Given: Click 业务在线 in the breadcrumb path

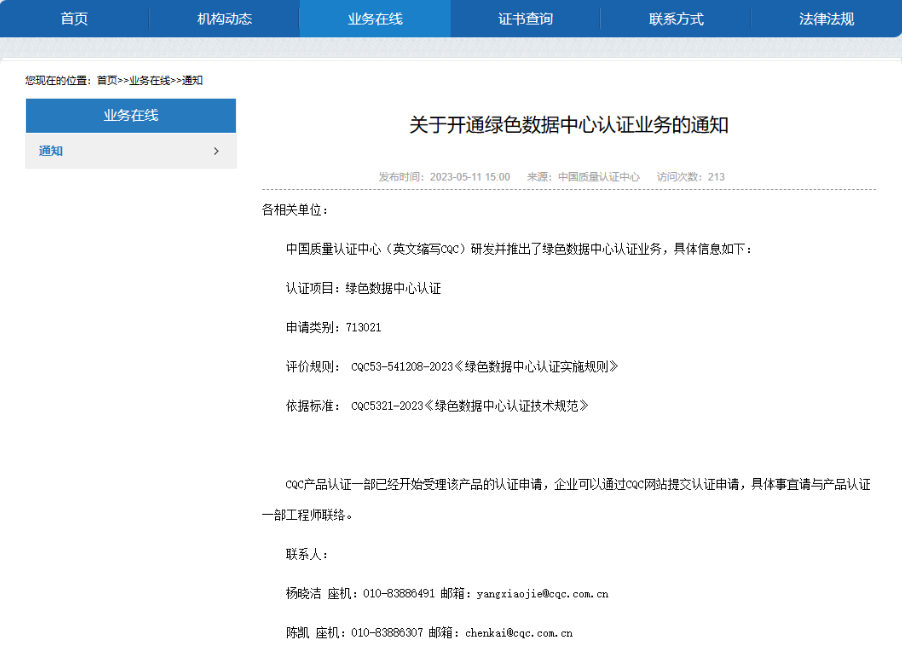Looking at the screenshot, I should [149, 80].
